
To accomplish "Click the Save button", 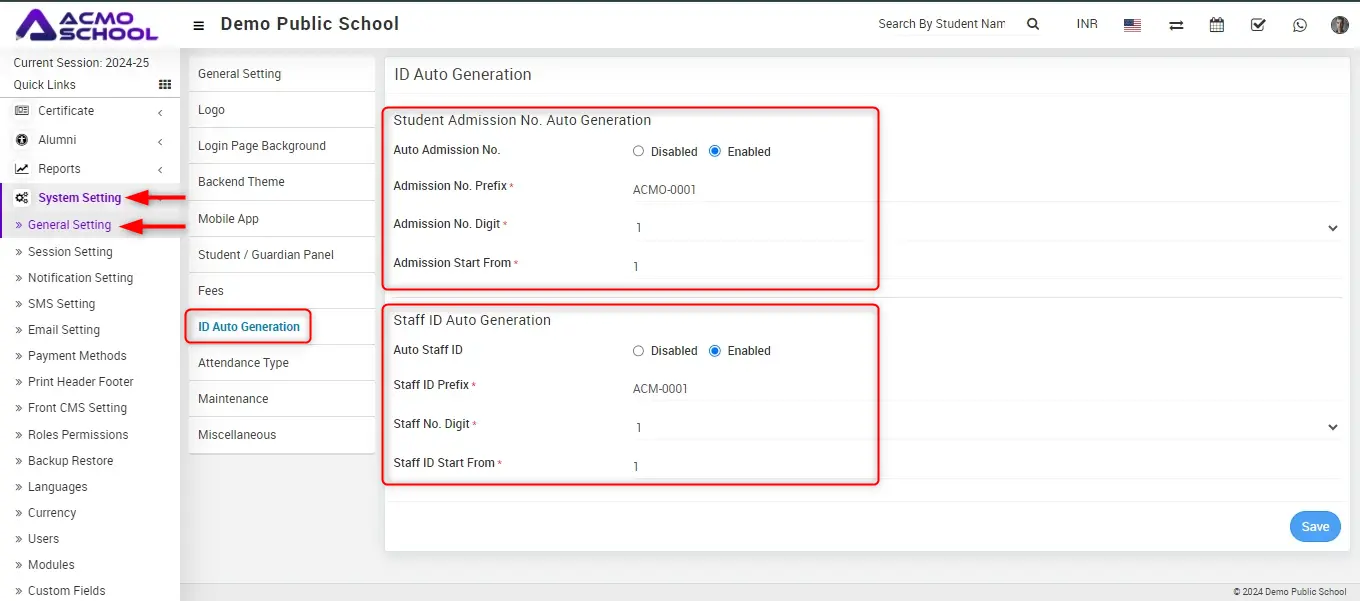I will pos(1314,527).
